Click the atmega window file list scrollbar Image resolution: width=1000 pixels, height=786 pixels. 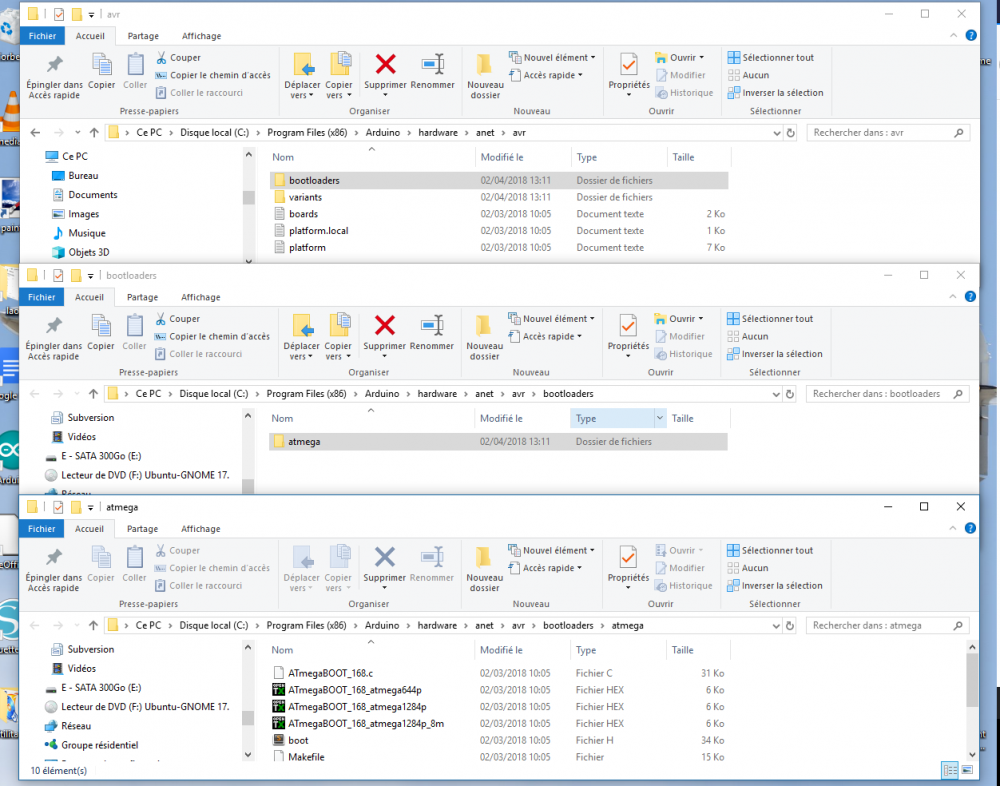972,679
